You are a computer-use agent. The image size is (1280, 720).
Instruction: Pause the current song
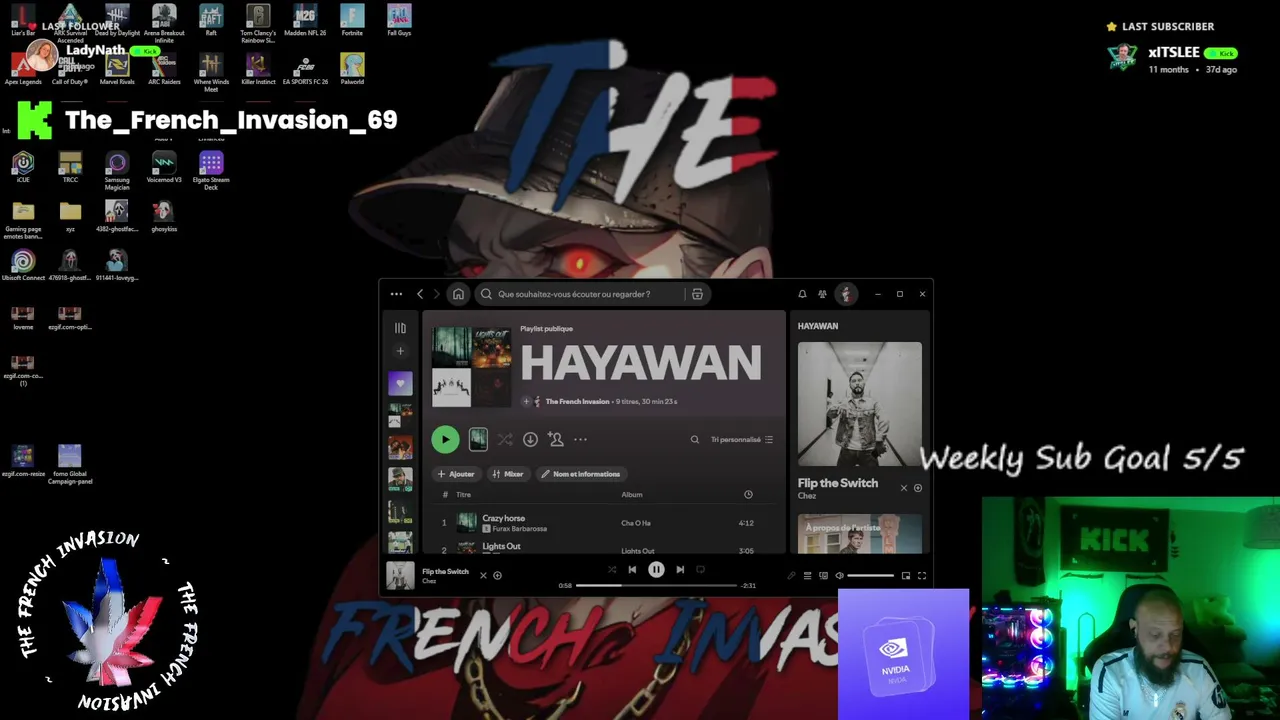click(x=656, y=570)
